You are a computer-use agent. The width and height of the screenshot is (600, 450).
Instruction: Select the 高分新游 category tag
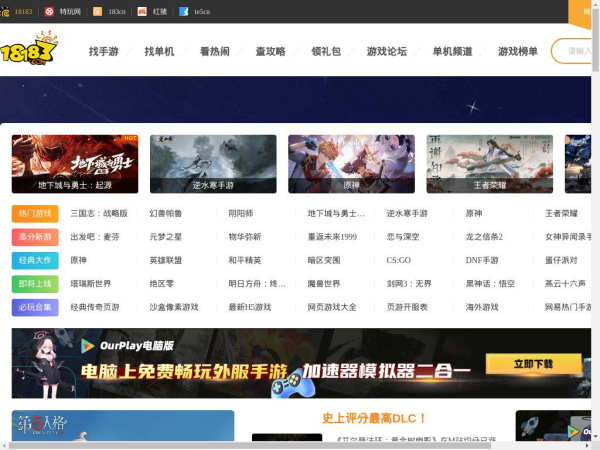pyautogui.click(x=35, y=237)
